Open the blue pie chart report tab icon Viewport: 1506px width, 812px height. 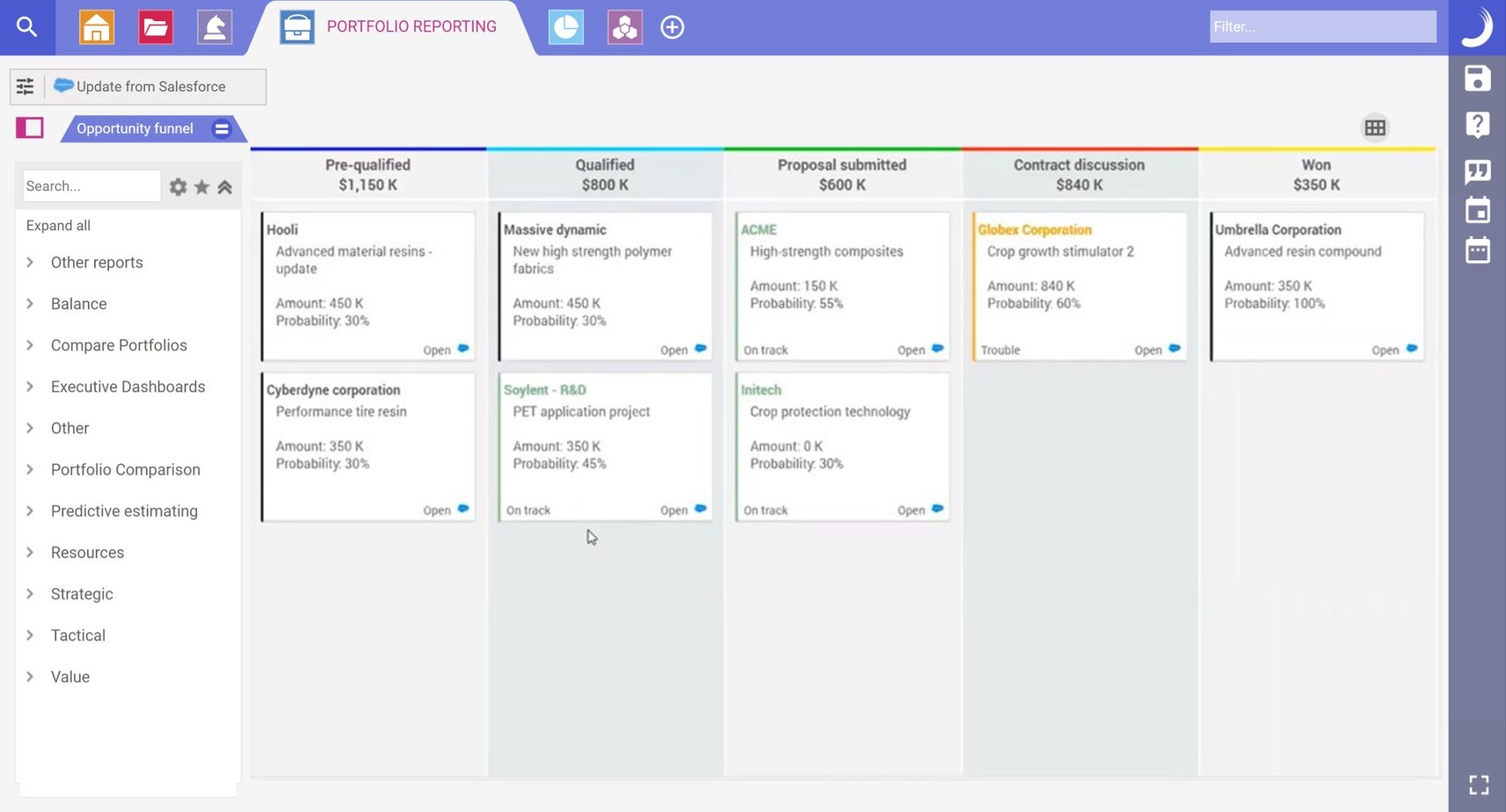pyautogui.click(x=565, y=26)
